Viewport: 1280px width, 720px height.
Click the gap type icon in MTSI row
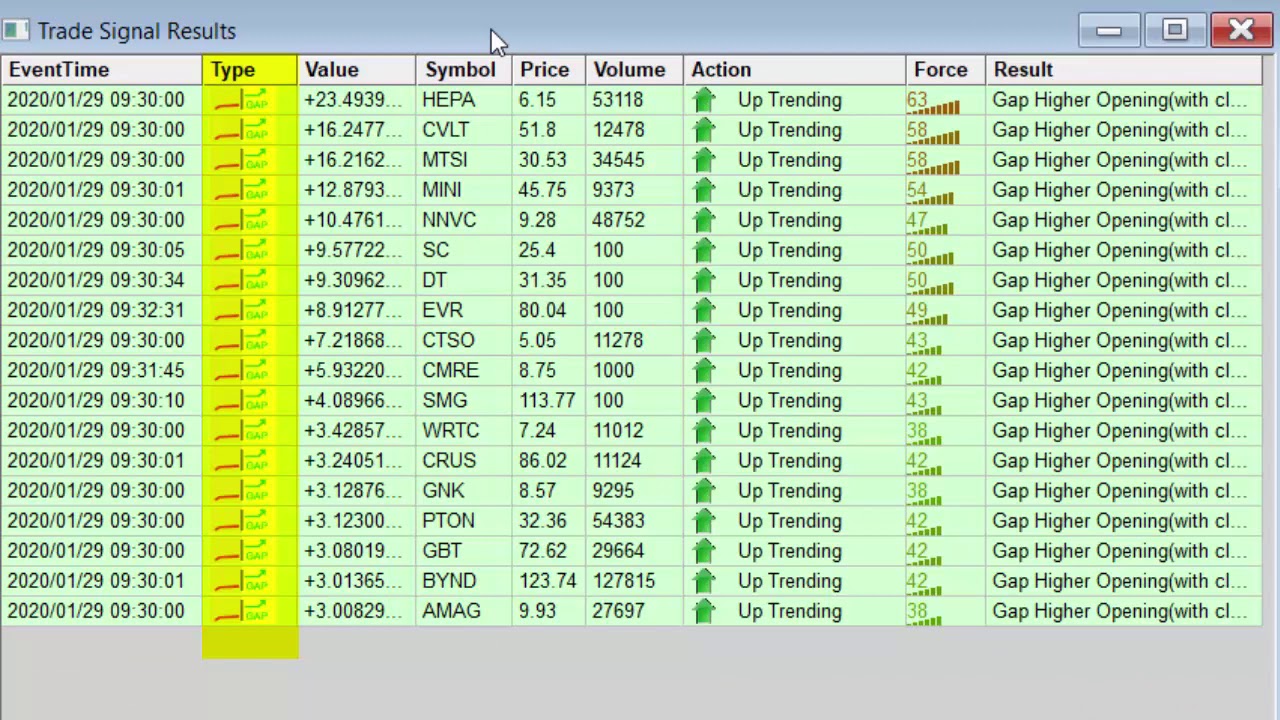point(241,160)
